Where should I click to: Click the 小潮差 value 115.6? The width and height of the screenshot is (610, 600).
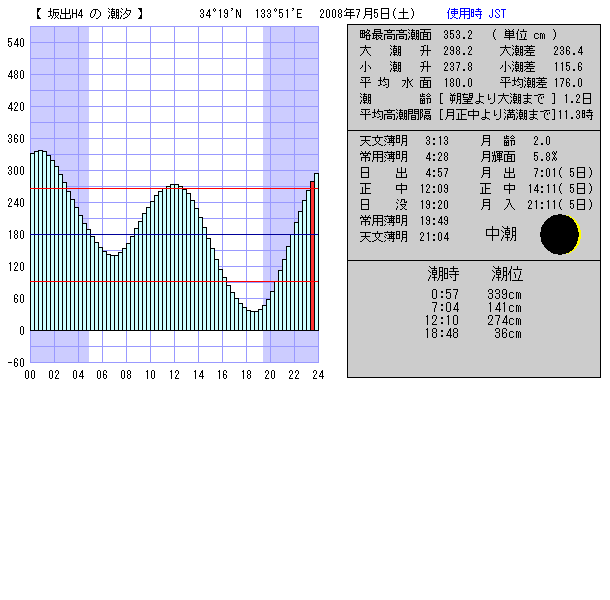tap(568, 67)
